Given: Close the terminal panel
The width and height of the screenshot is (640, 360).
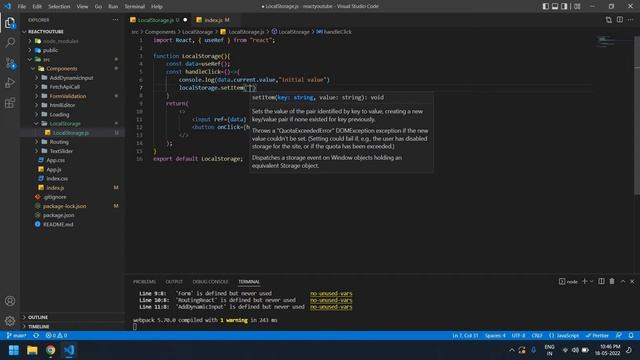Looking at the screenshot, I should point(632,281).
